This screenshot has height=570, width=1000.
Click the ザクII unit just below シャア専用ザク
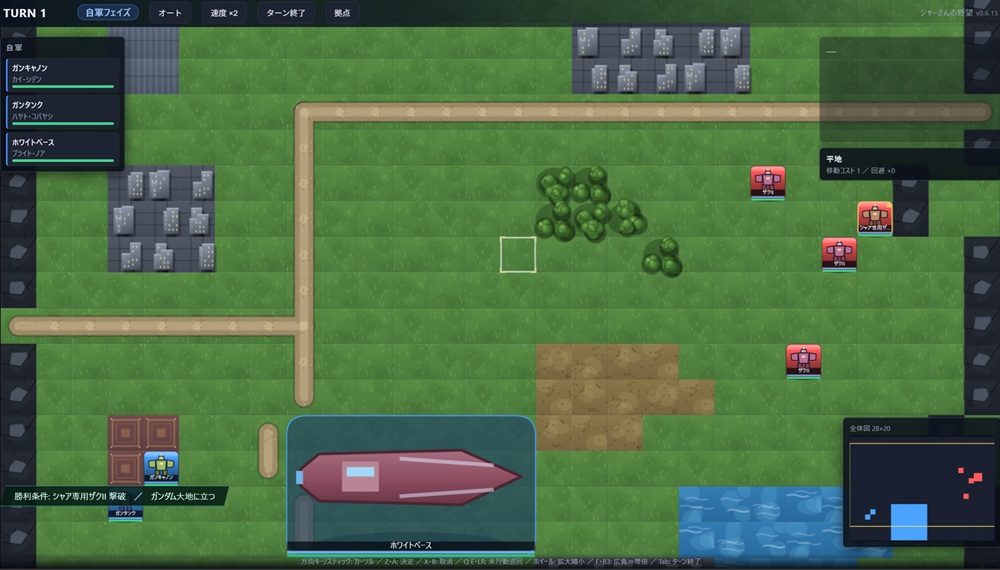coord(839,254)
